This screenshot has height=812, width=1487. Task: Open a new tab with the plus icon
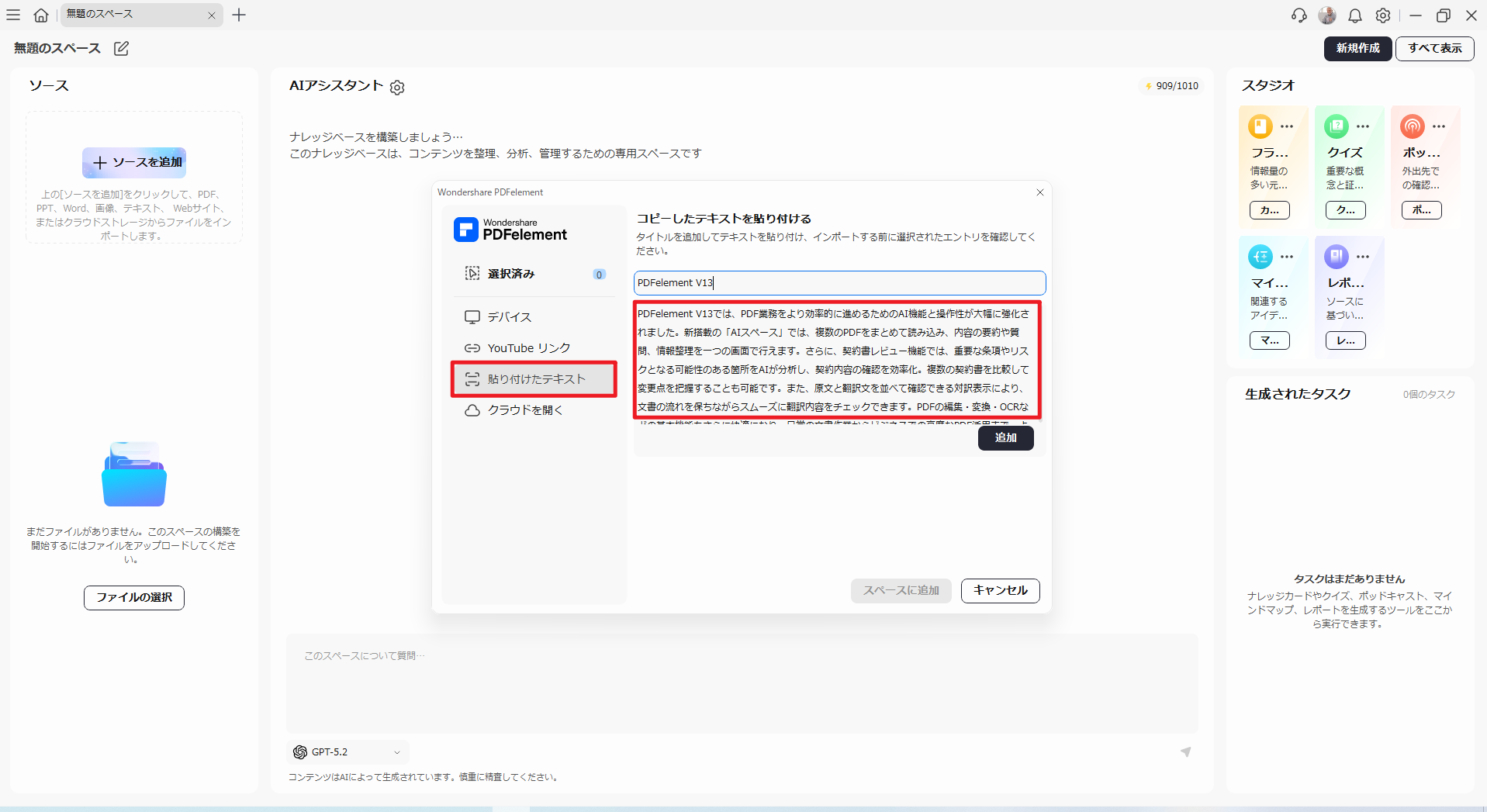coord(239,15)
